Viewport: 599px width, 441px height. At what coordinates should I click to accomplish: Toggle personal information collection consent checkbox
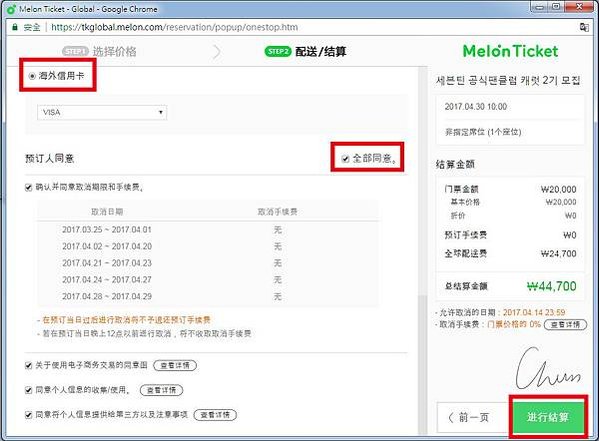pos(28,390)
